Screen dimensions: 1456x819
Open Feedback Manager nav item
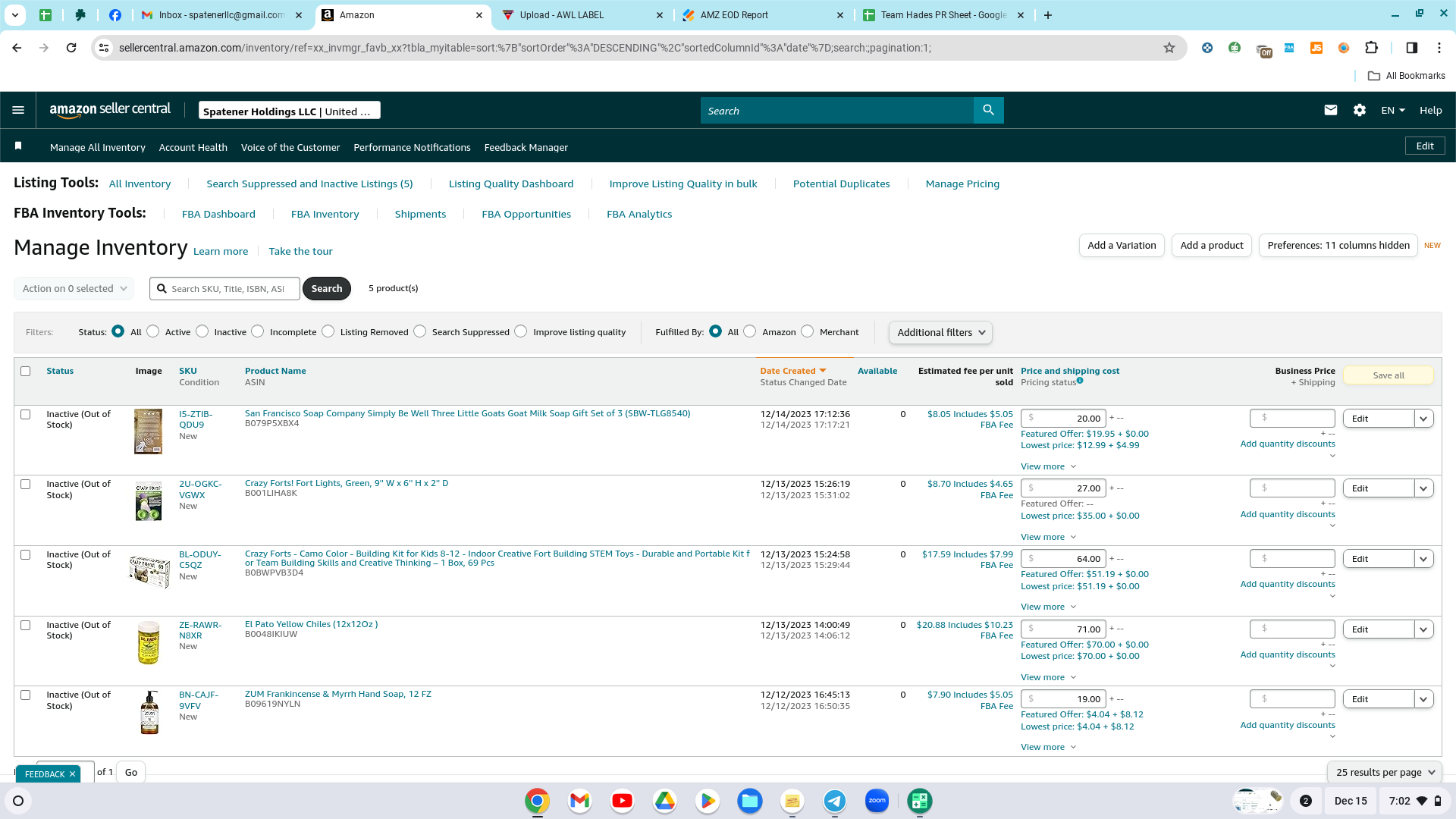(526, 147)
